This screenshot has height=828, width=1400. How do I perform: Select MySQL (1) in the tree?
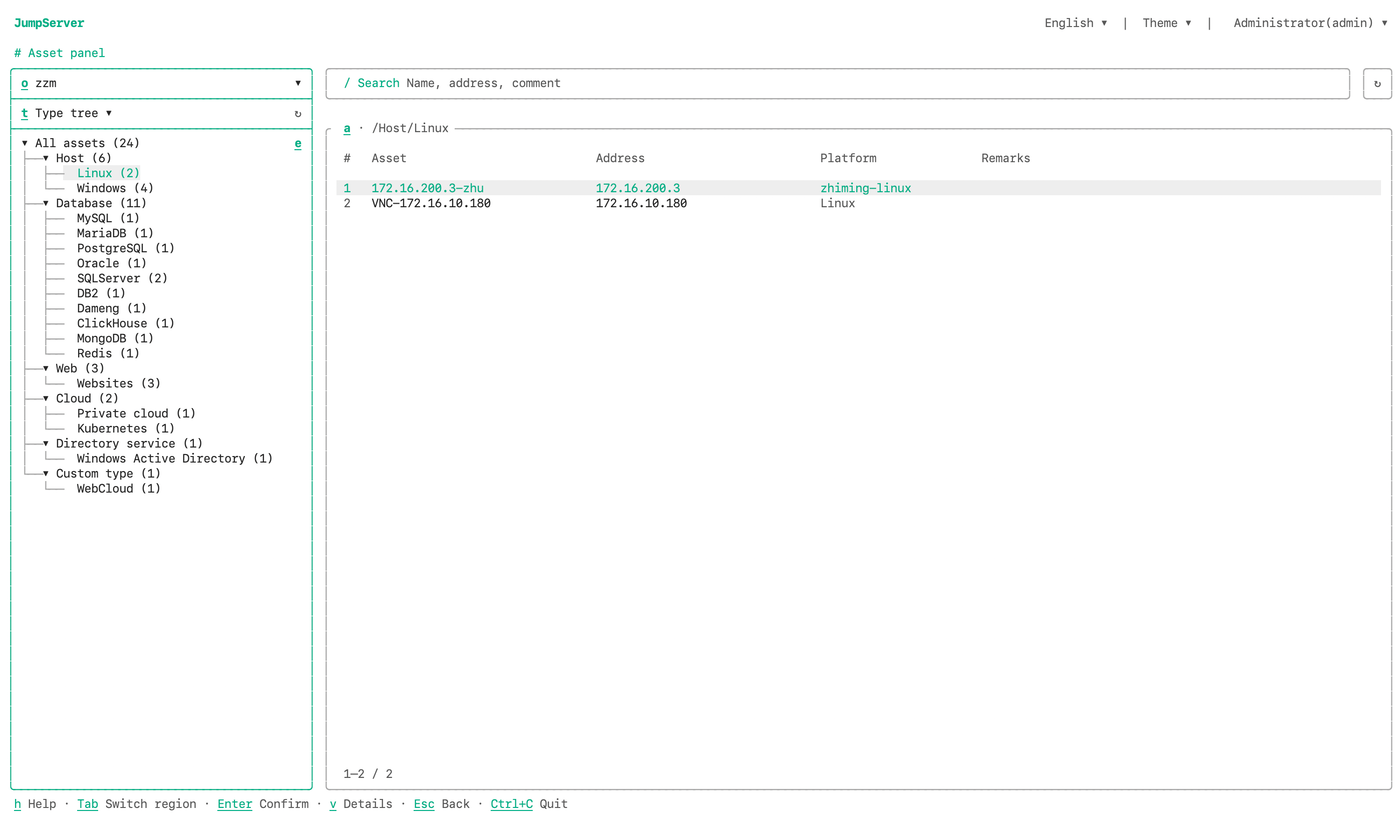click(108, 219)
